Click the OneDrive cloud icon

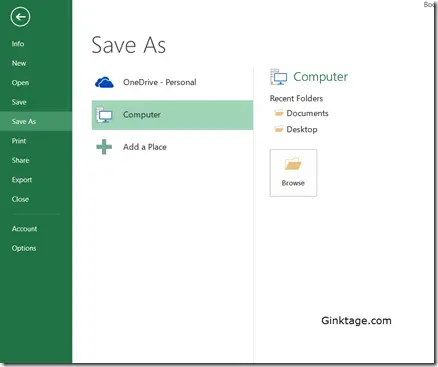coord(104,82)
